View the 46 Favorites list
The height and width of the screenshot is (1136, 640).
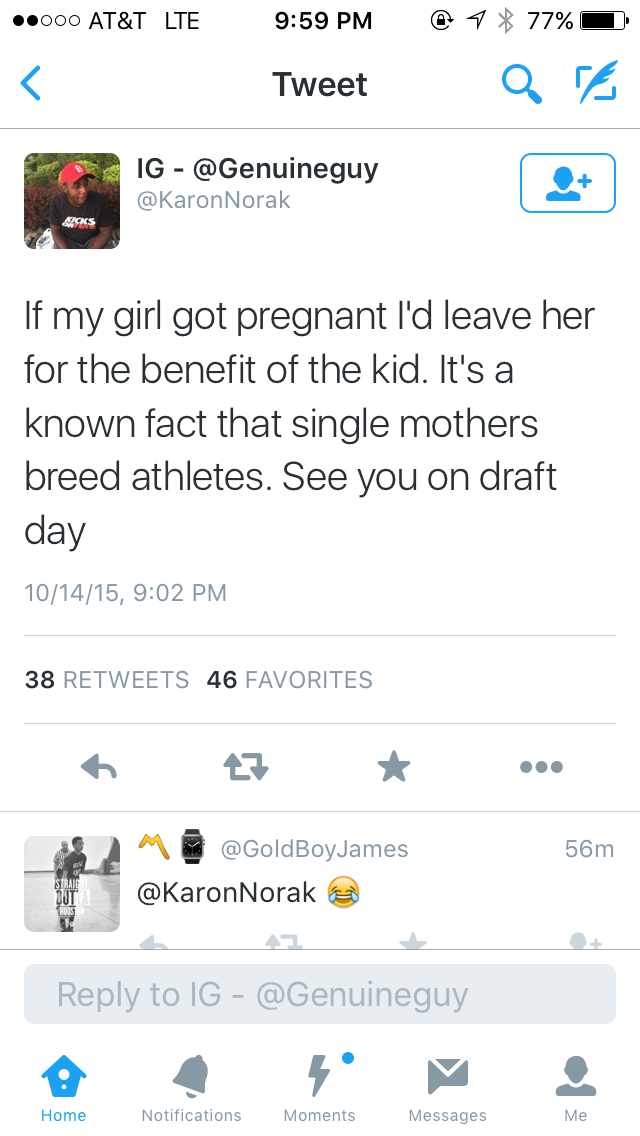(x=289, y=680)
